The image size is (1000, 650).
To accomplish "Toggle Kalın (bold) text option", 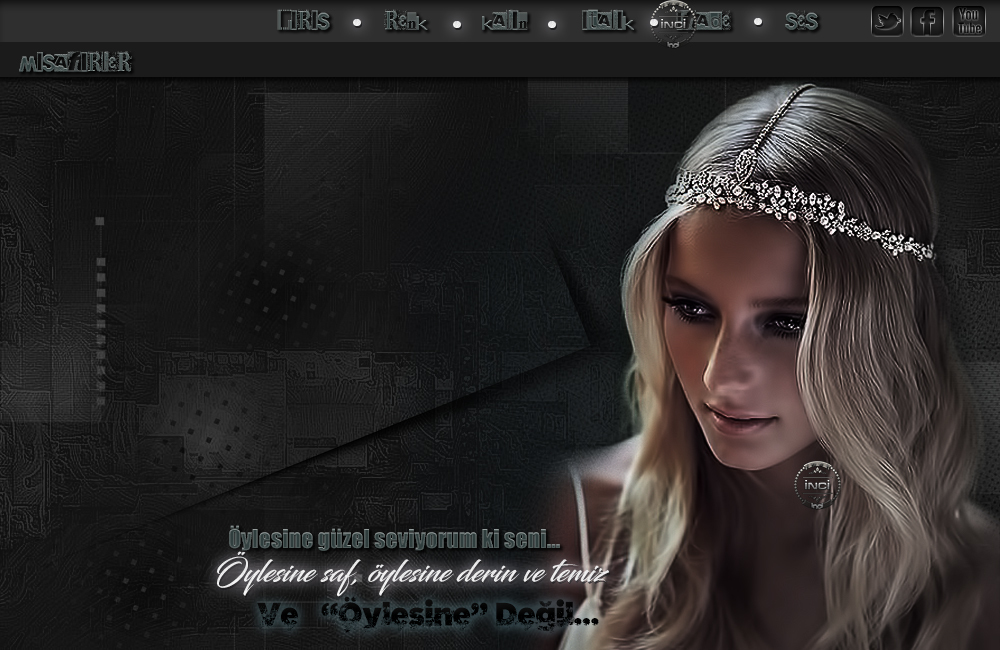I will tap(504, 22).
